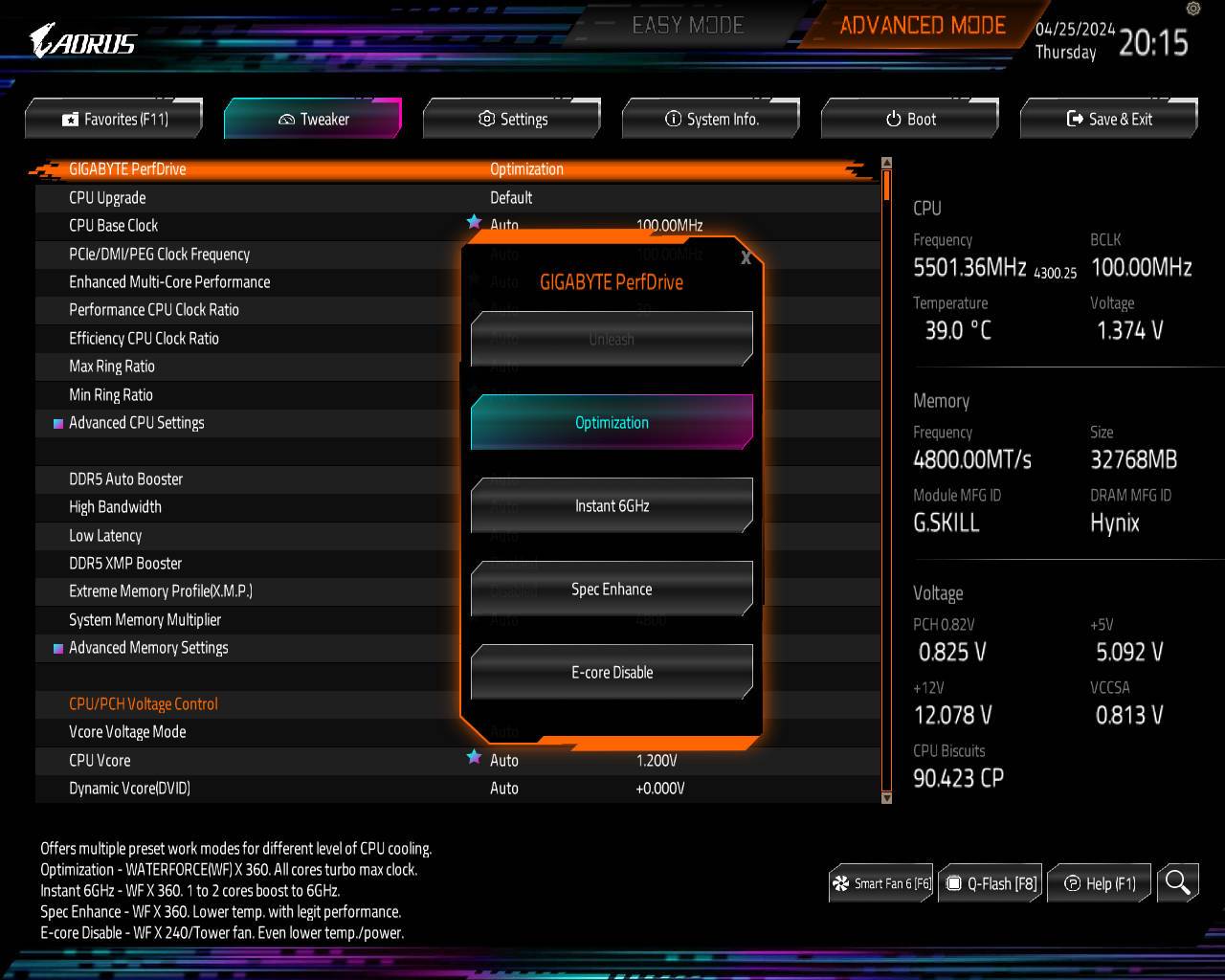The image size is (1225, 980).
Task: Open the CPU Upgrade value 'Default'
Action: click(511, 198)
